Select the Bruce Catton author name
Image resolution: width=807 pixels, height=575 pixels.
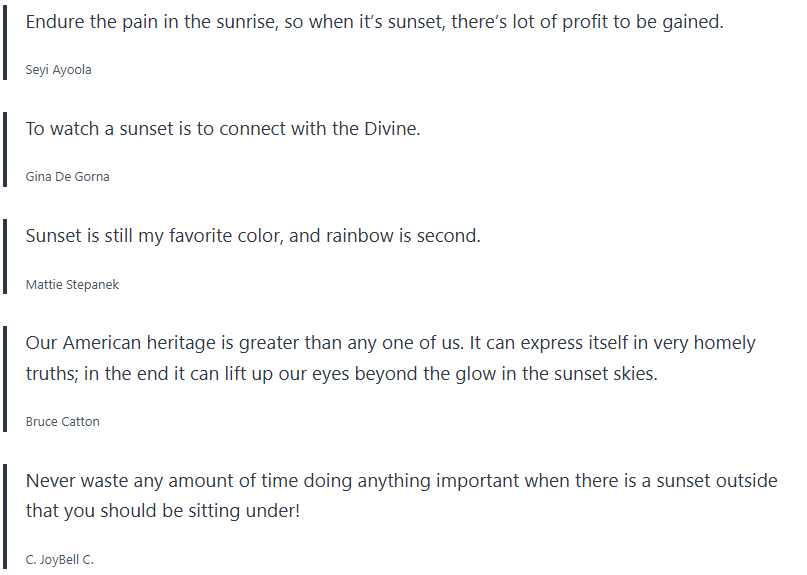[63, 422]
